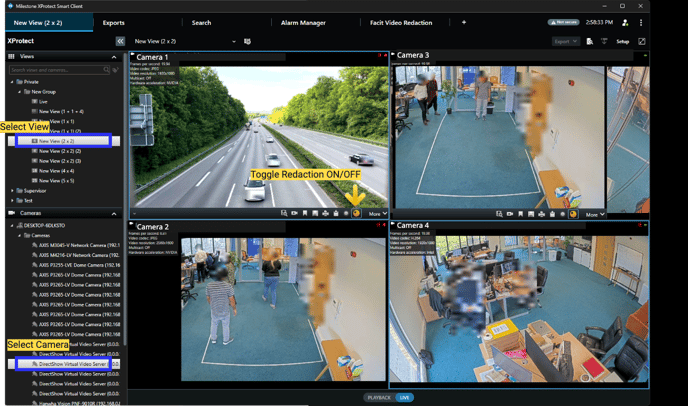The width and height of the screenshot is (688, 406).
Task: Start manual recording on Camera 1
Action: pyautogui.click(x=294, y=214)
